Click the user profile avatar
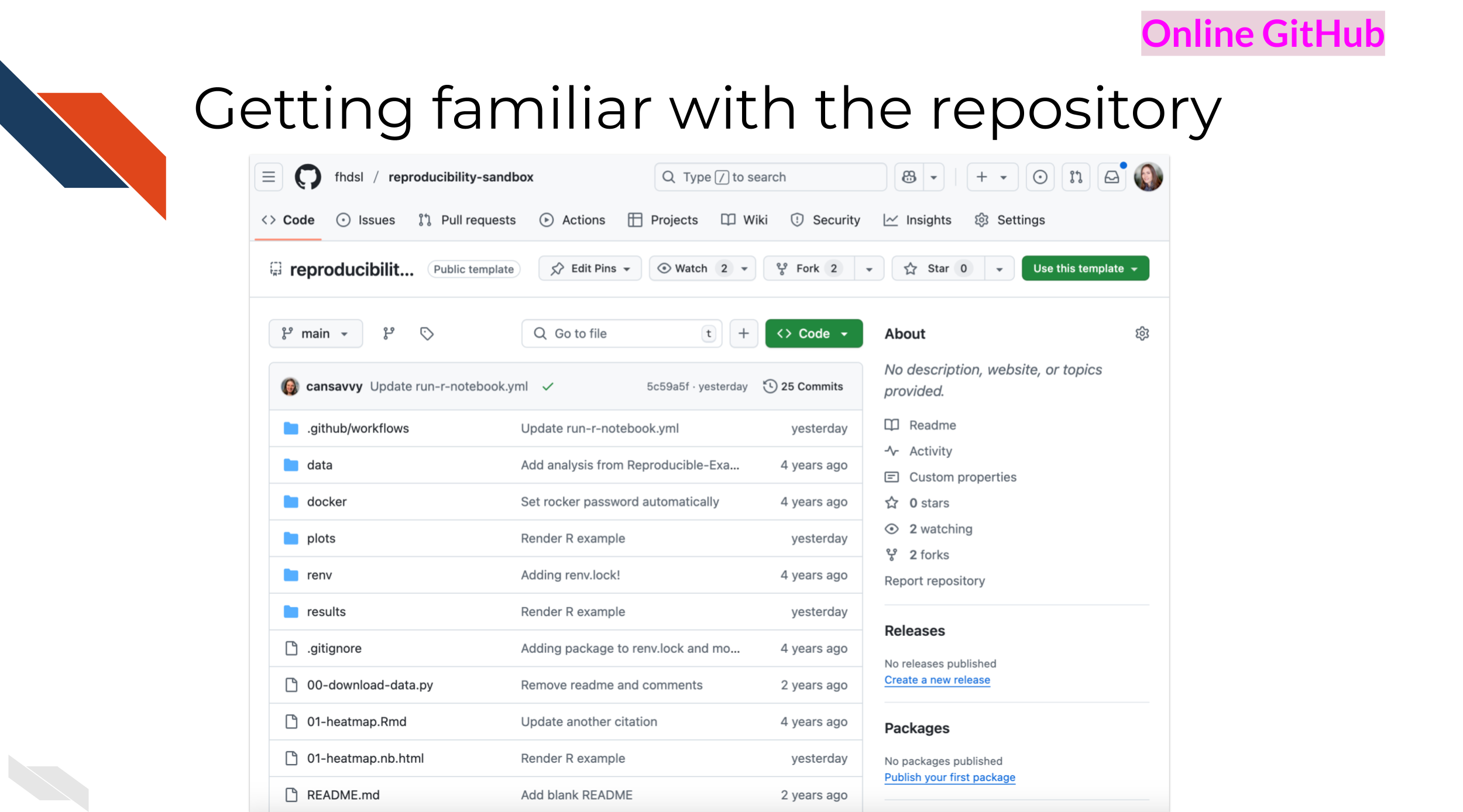1463x812 pixels. tap(1148, 177)
